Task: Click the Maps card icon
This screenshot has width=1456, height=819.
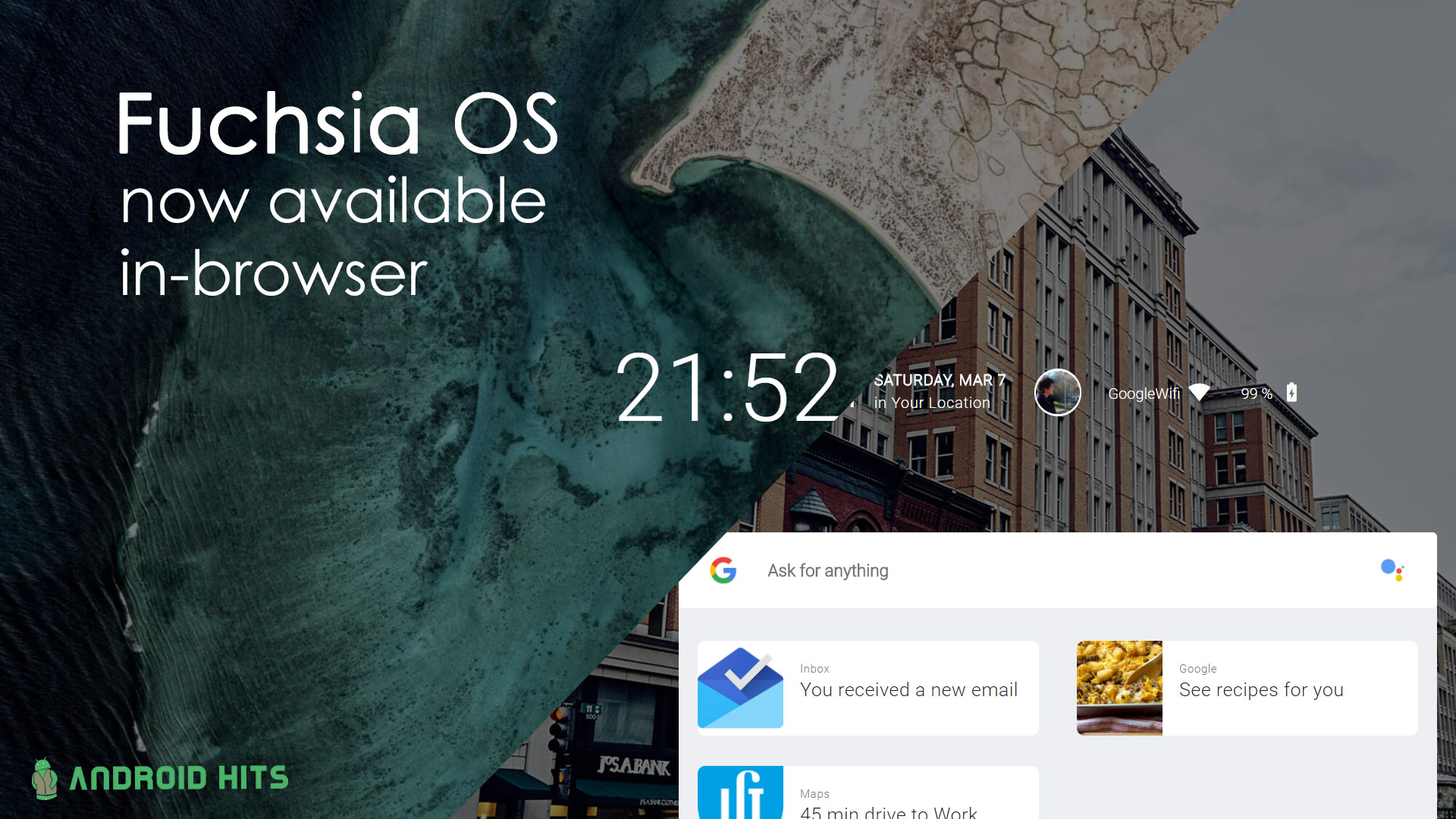Action: point(740,792)
